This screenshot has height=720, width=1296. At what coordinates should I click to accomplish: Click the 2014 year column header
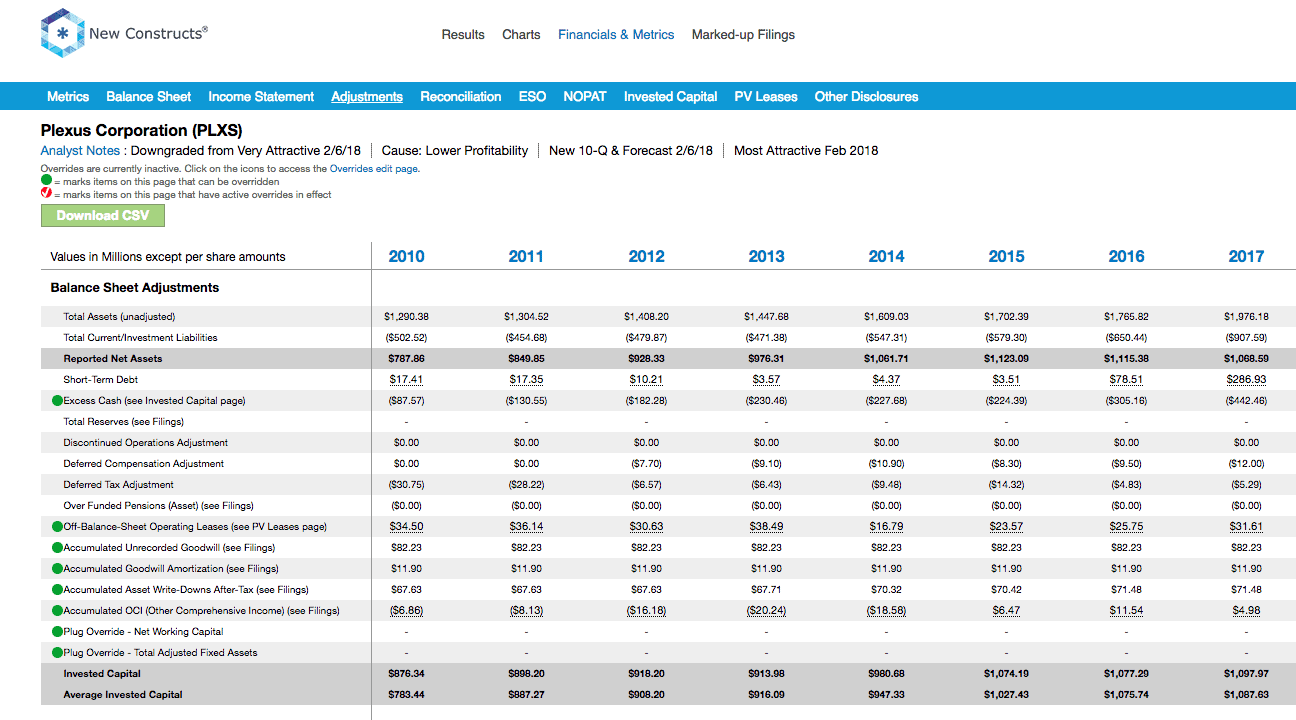[x=886, y=257]
